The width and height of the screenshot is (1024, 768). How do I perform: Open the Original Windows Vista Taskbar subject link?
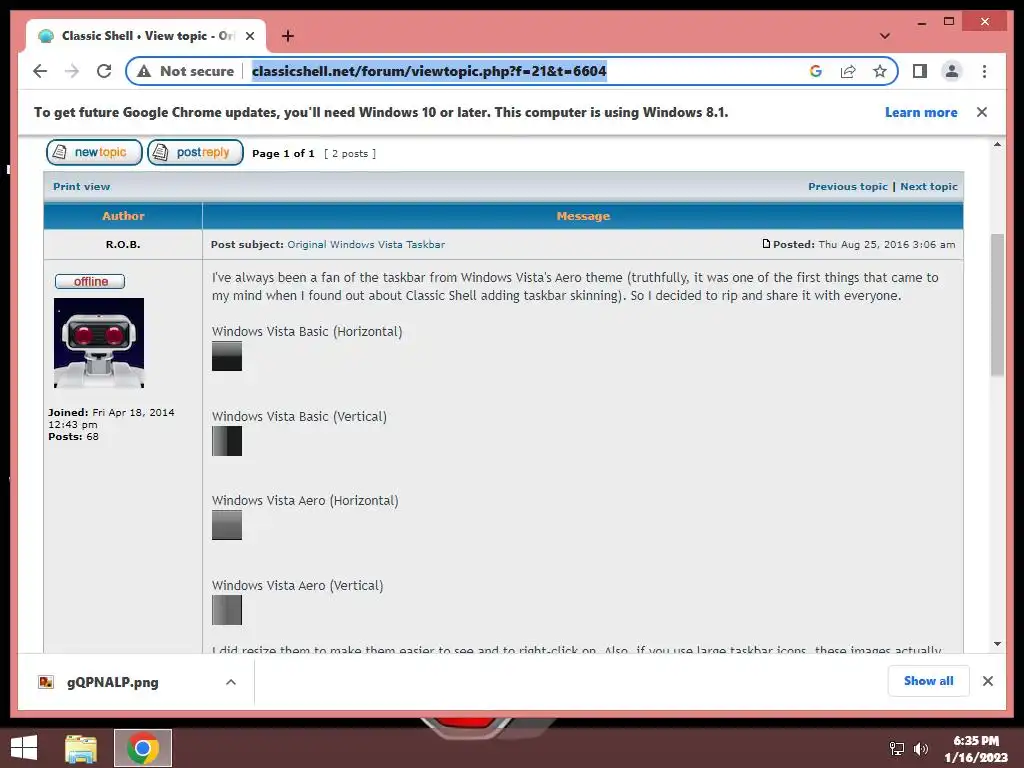pos(366,244)
